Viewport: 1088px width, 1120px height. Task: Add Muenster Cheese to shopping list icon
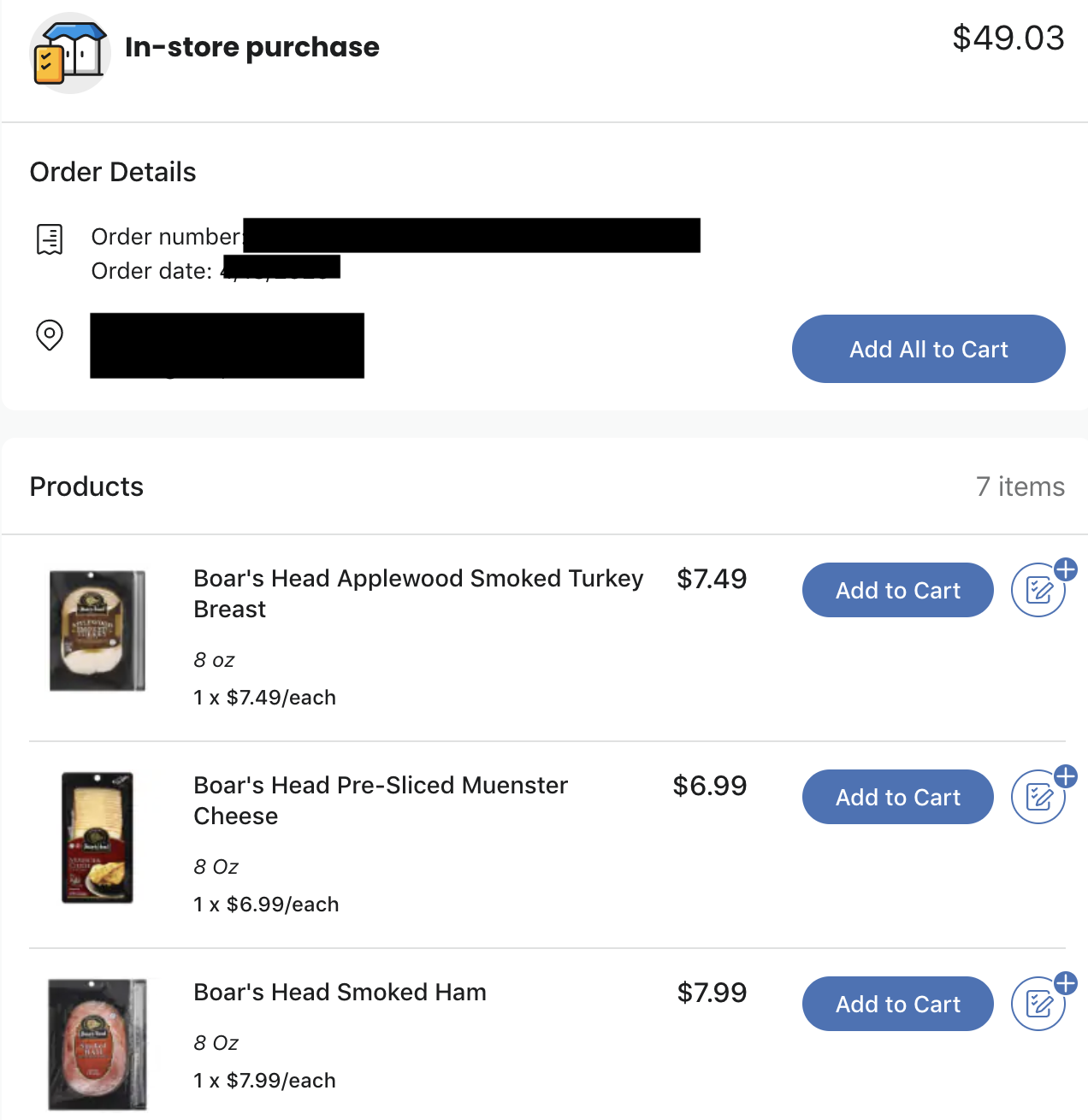(1039, 796)
